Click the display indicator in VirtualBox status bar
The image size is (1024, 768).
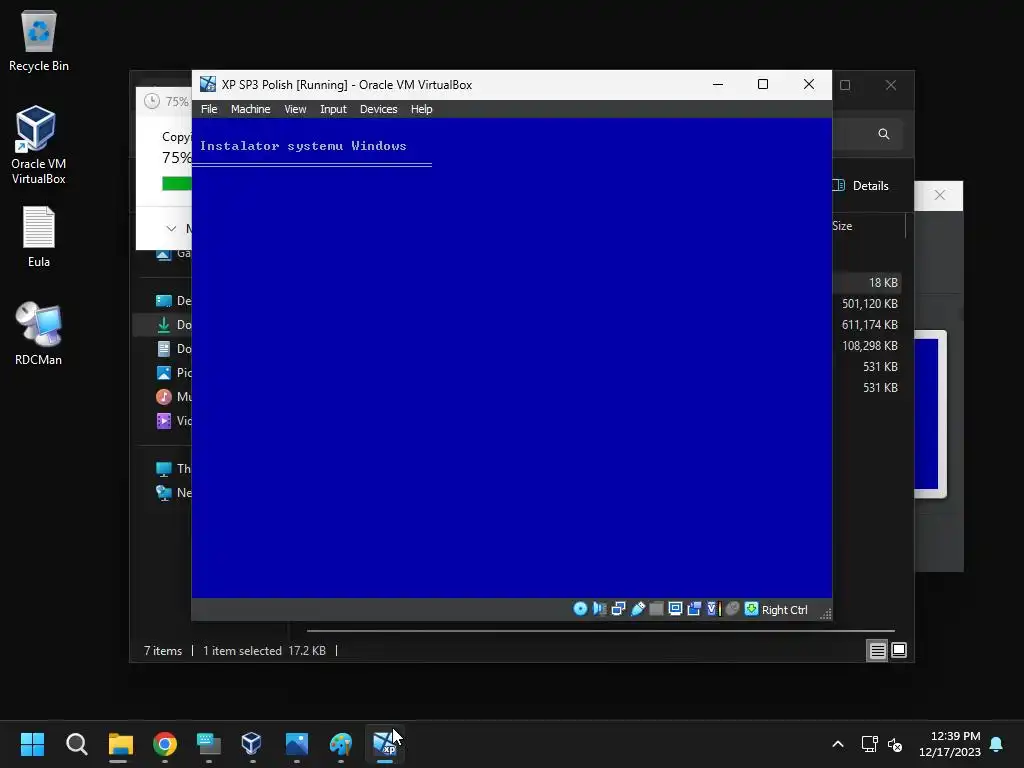point(675,609)
